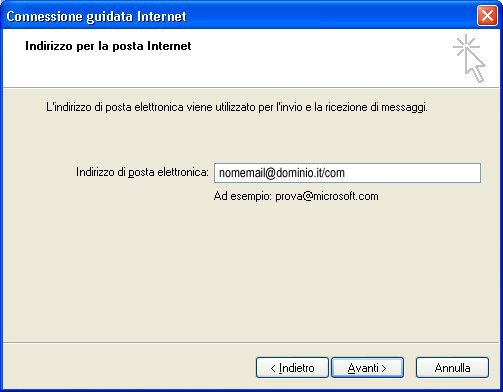The width and height of the screenshot is (503, 392).
Task: Click the example text 'prova@microsoft.com'
Action: pyautogui.click(x=327, y=196)
